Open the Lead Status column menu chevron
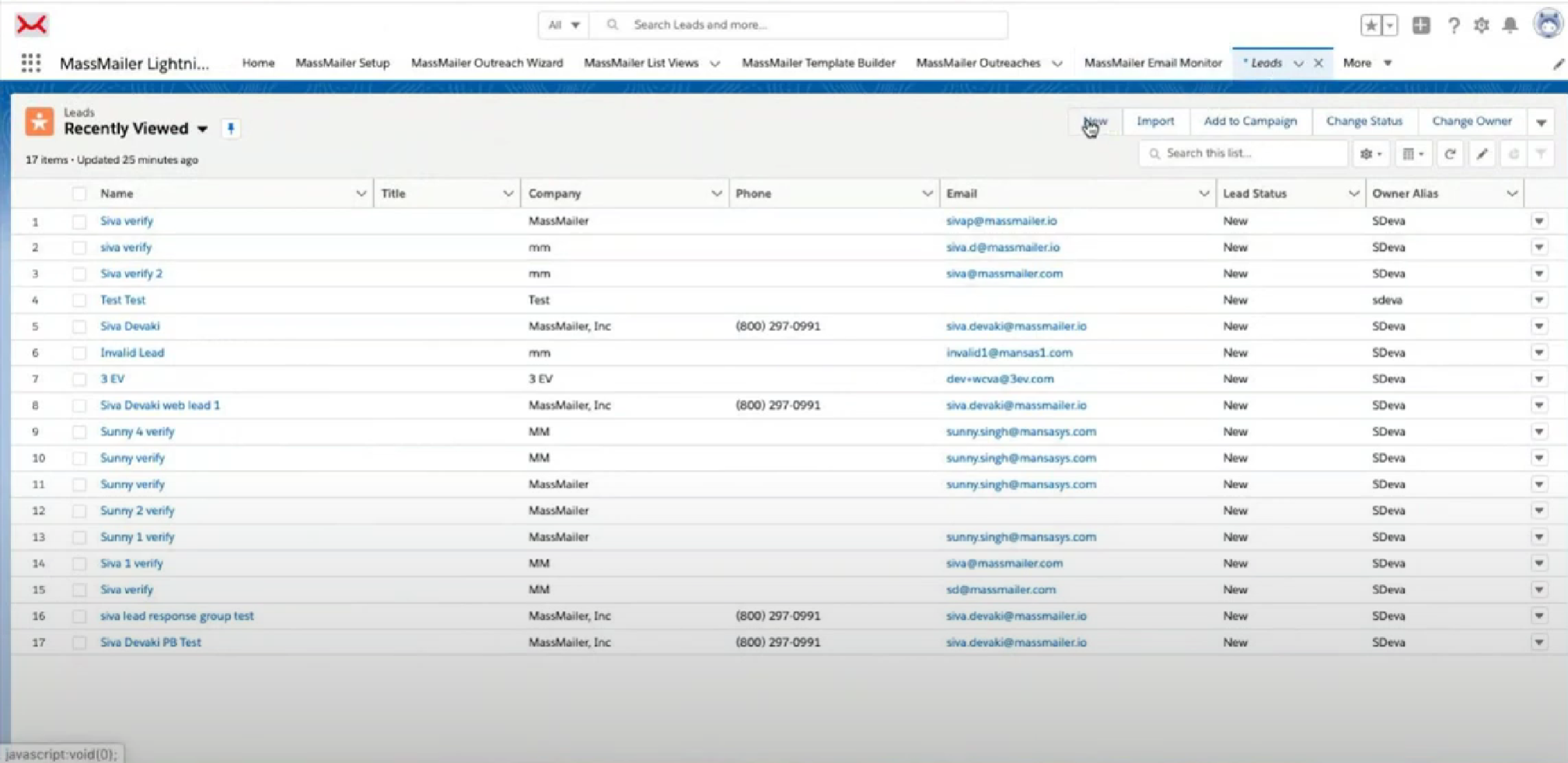1568x763 pixels. click(1353, 193)
